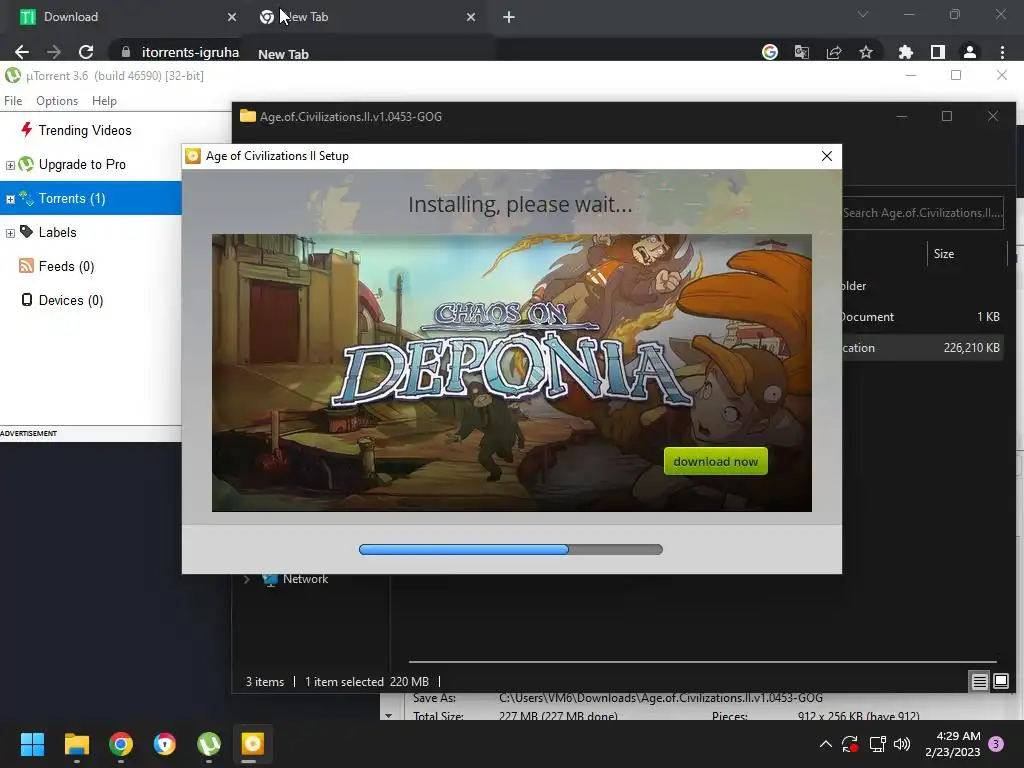Click the translate page icon

[x=802, y=52]
